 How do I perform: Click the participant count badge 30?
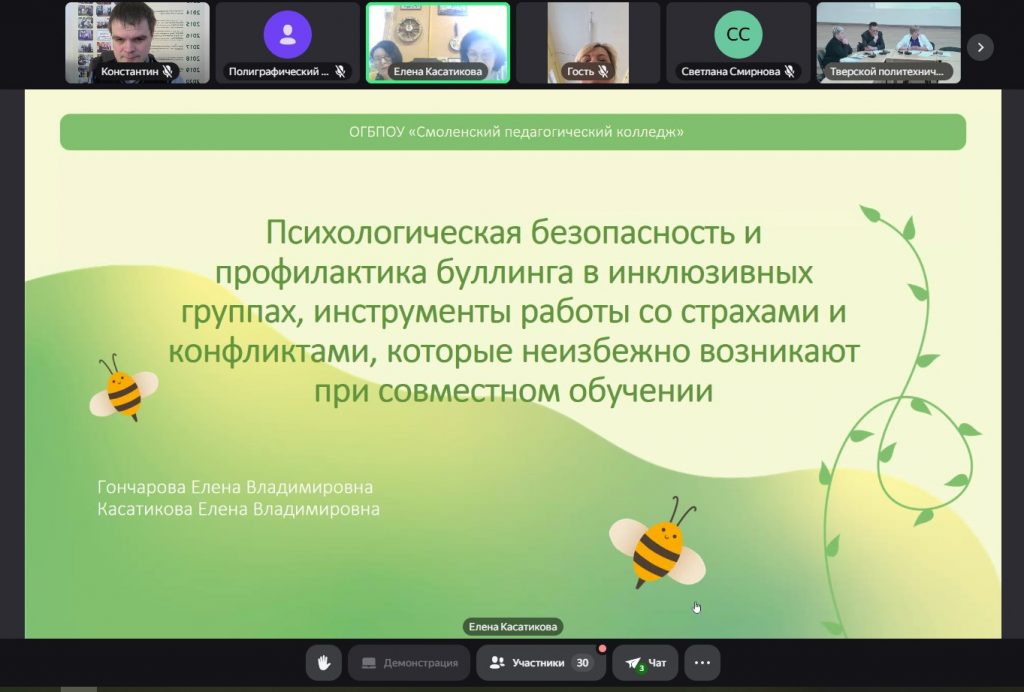(582, 662)
